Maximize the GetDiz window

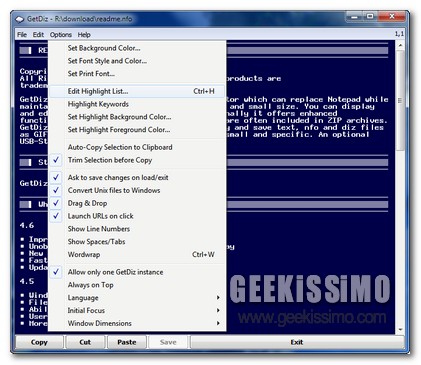(370, 16)
